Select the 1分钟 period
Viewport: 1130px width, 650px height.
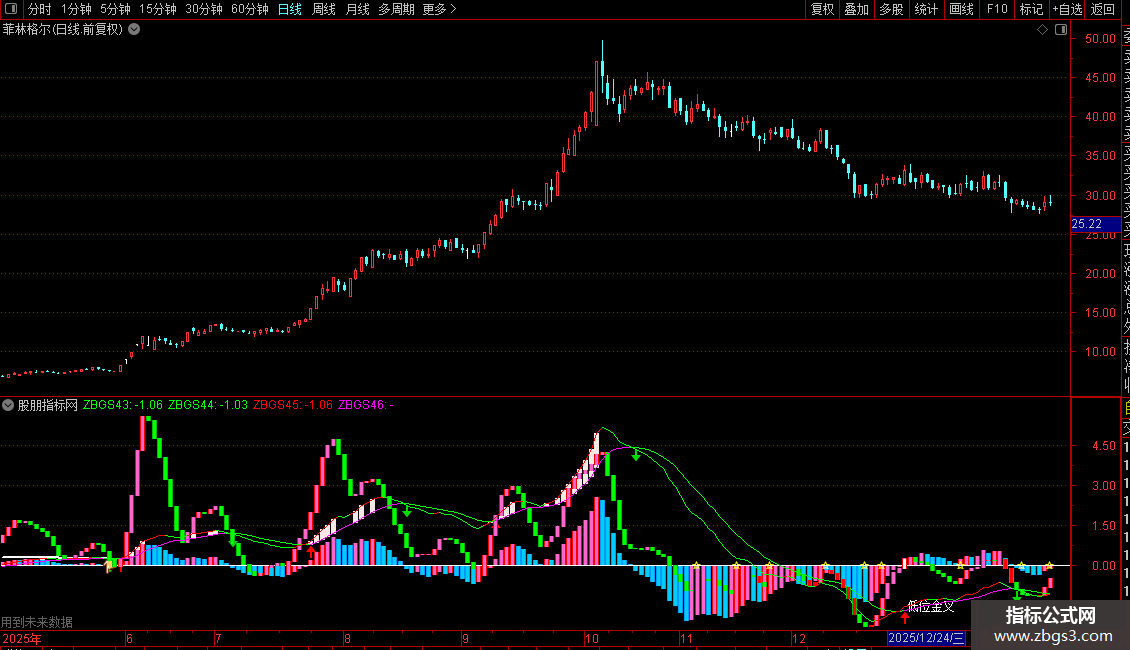pyautogui.click(x=76, y=9)
